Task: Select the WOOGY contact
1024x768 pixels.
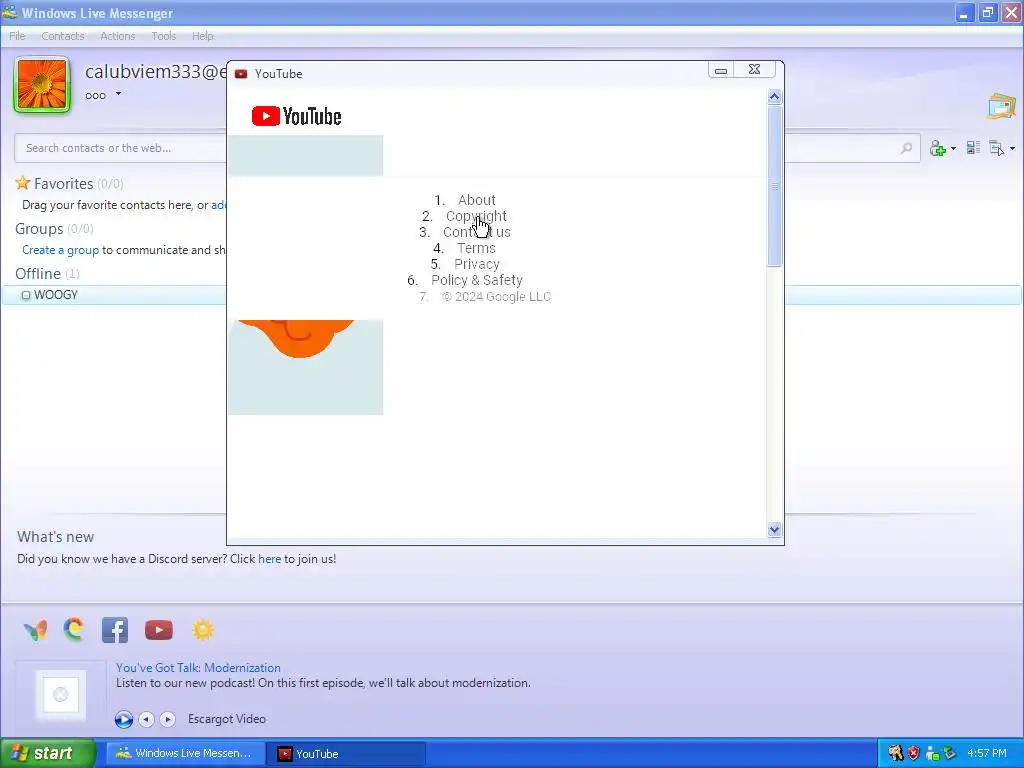Action: [x=512, y=295]
